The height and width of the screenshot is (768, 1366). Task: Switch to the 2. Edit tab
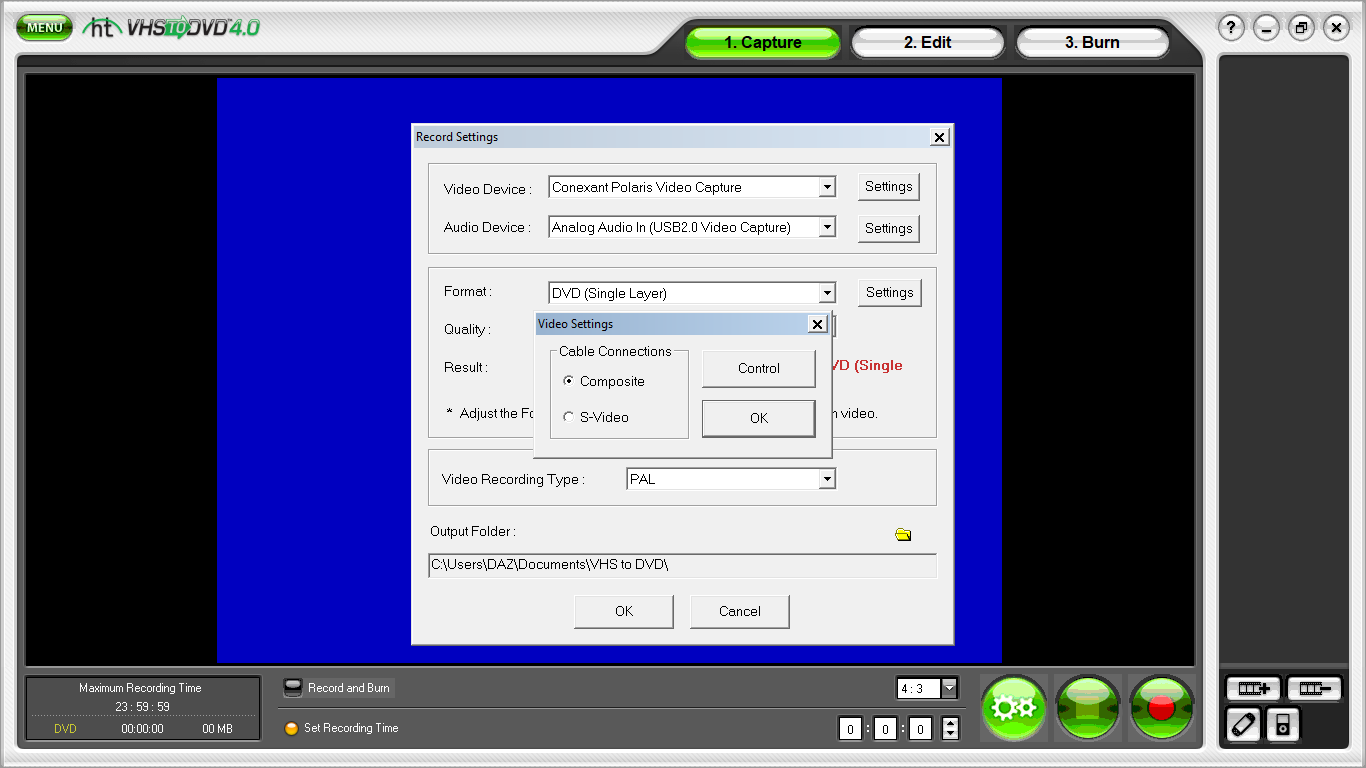coord(927,42)
